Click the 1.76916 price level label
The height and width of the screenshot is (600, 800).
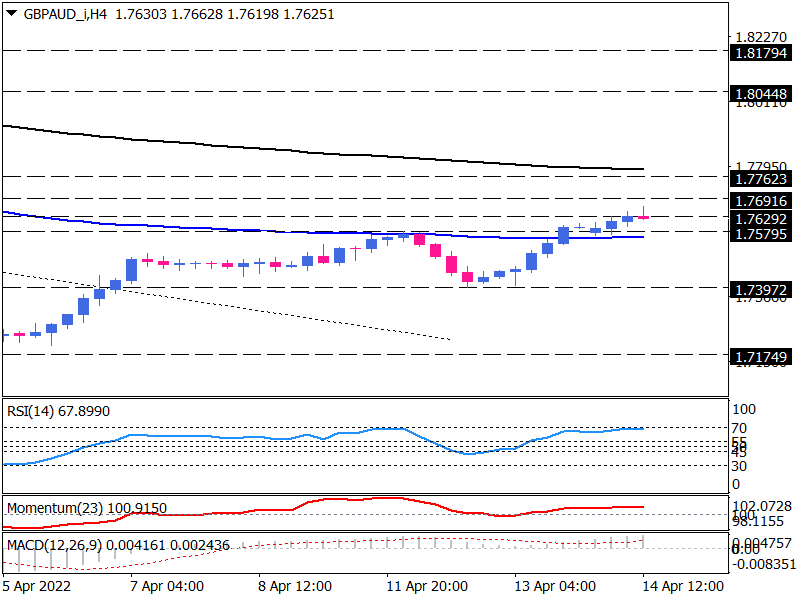[x=761, y=201]
